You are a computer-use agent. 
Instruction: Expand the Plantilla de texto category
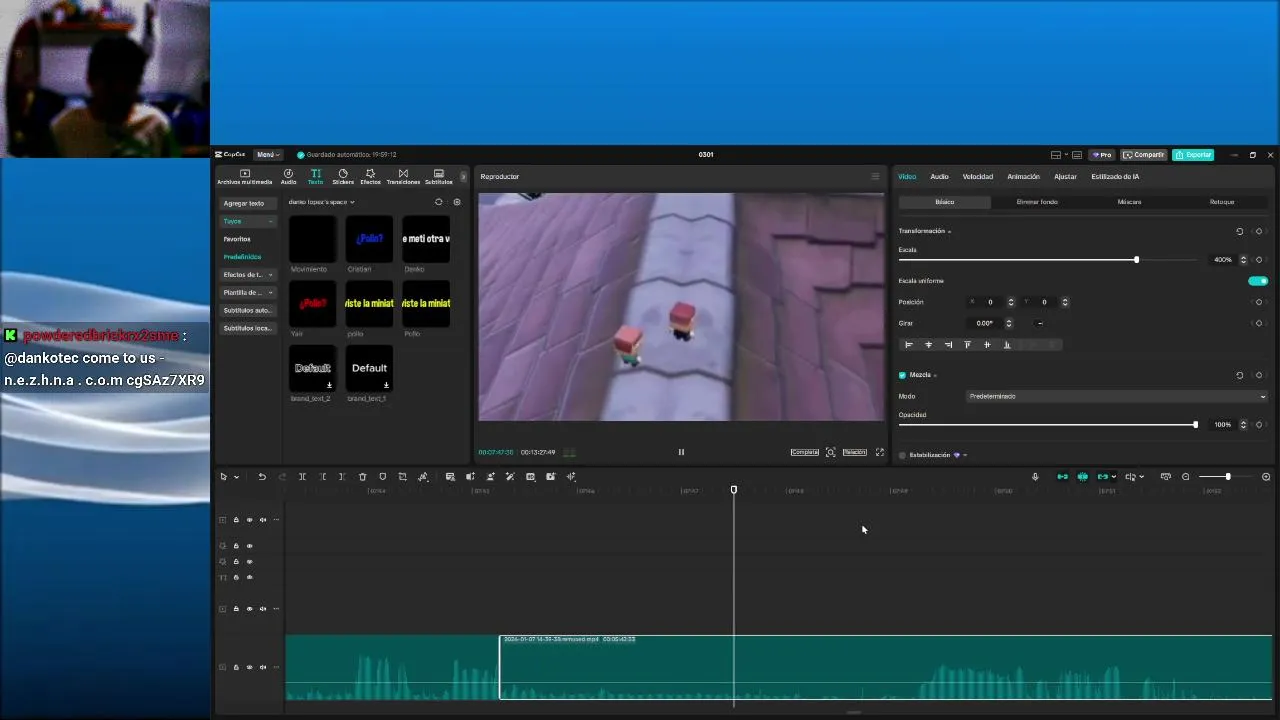coord(248,293)
